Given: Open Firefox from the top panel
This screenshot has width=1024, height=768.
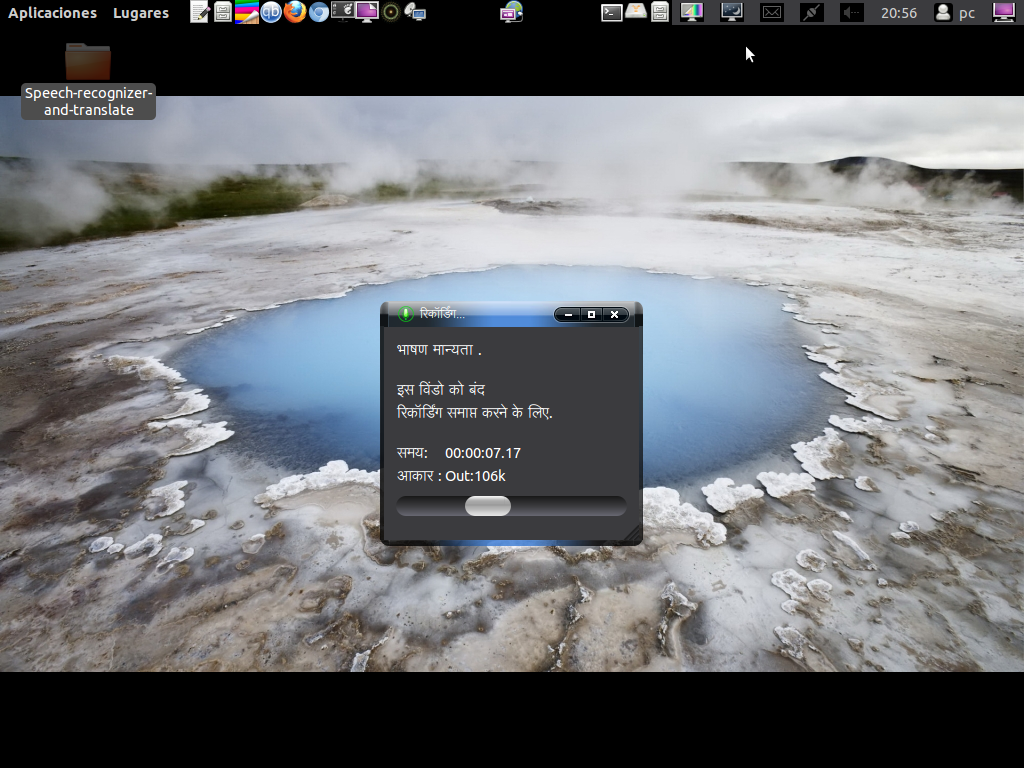Looking at the screenshot, I should point(295,12).
